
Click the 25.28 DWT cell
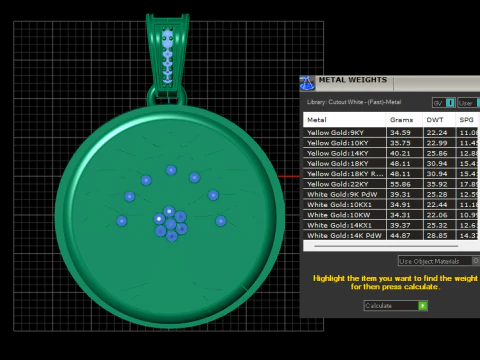(439, 194)
